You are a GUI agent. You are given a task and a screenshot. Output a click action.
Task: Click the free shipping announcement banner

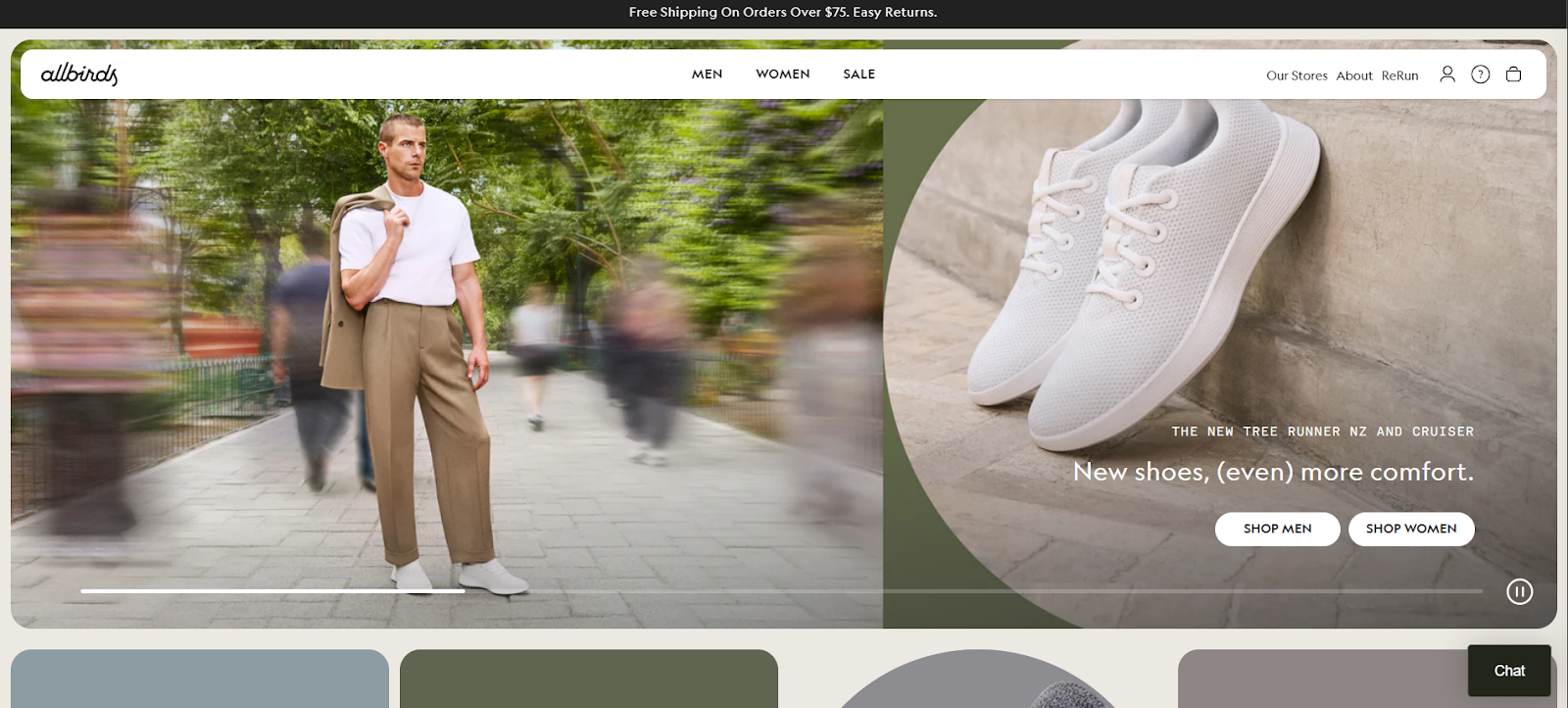pos(783,13)
